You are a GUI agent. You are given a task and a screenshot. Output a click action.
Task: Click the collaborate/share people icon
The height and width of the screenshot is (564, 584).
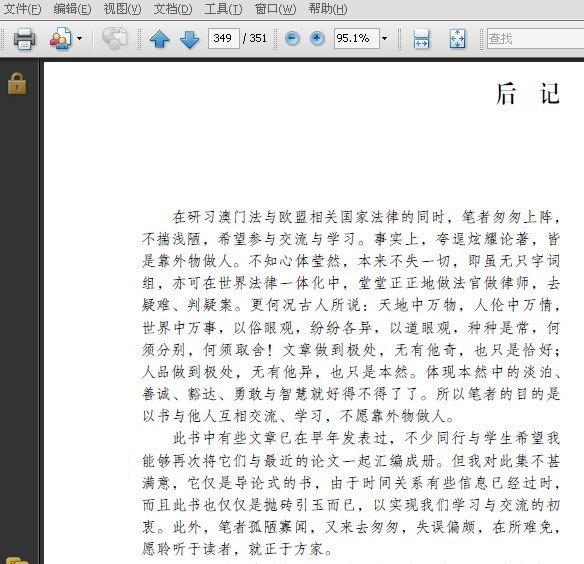pyautogui.click(x=61, y=38)
